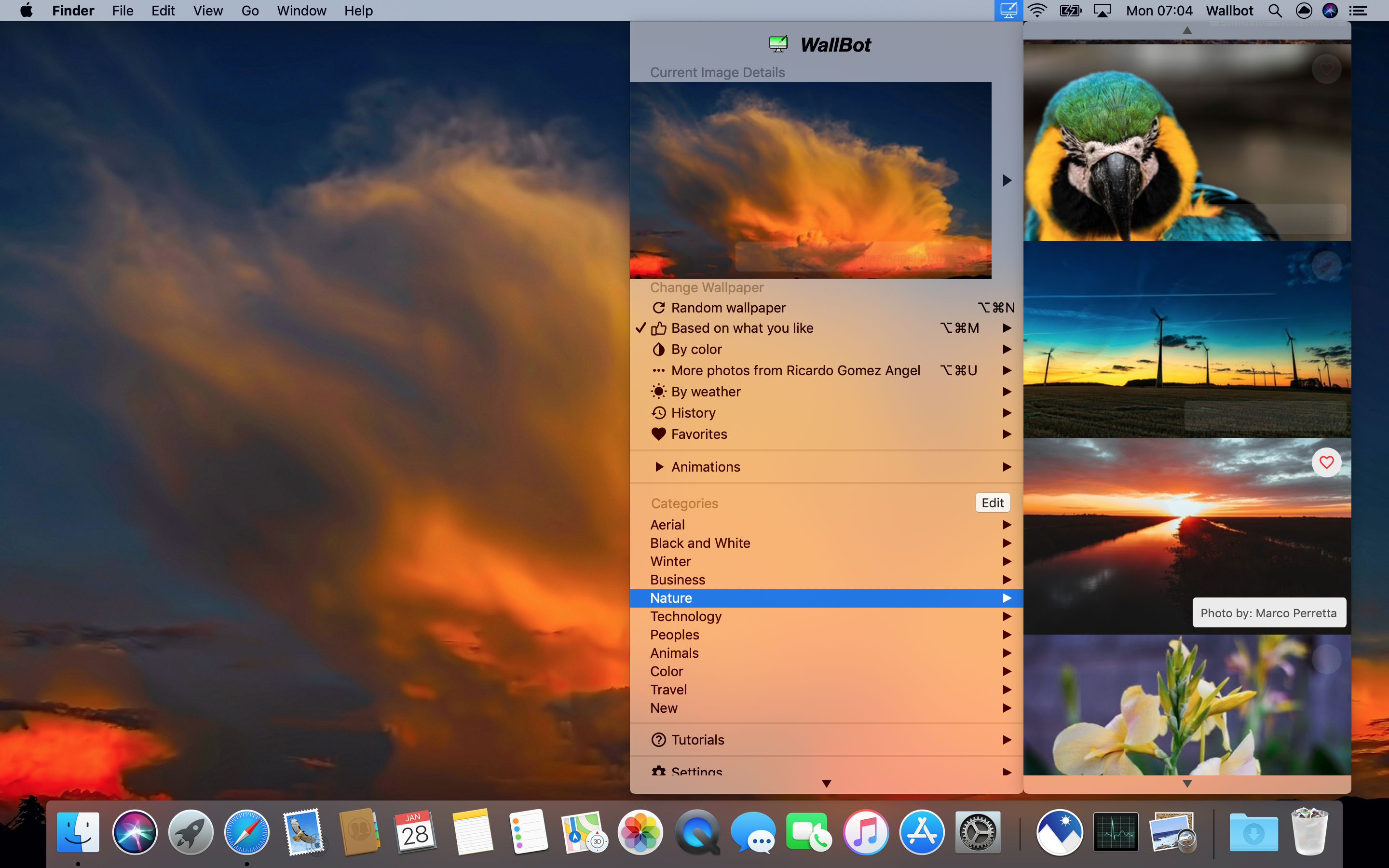Open Spotlight search magnifier
This screenshot has width=1389, height=868.
1275,10
